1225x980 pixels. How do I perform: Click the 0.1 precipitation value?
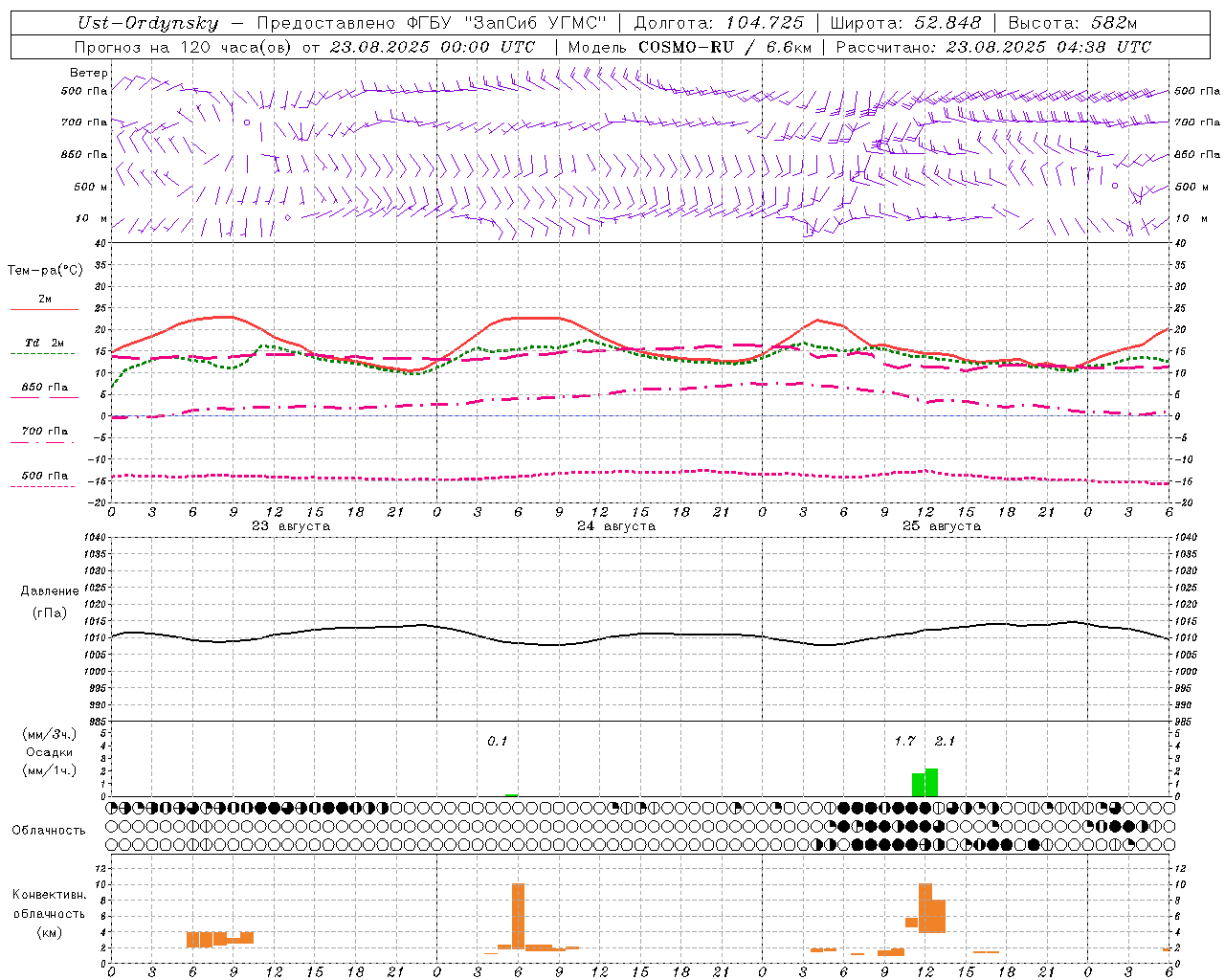(498, 742)
